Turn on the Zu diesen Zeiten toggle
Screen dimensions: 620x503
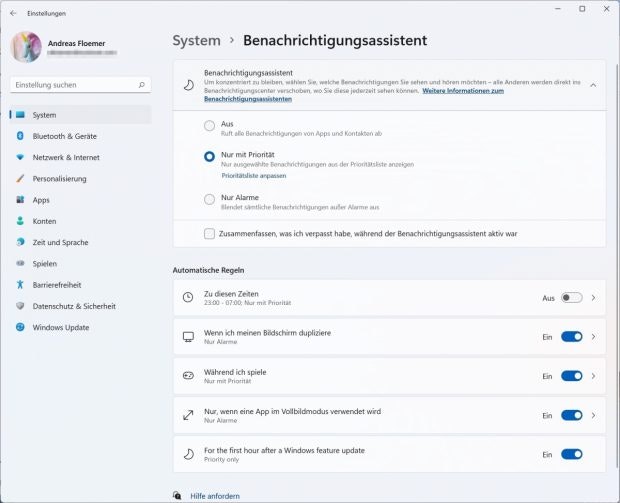[571, 297]
